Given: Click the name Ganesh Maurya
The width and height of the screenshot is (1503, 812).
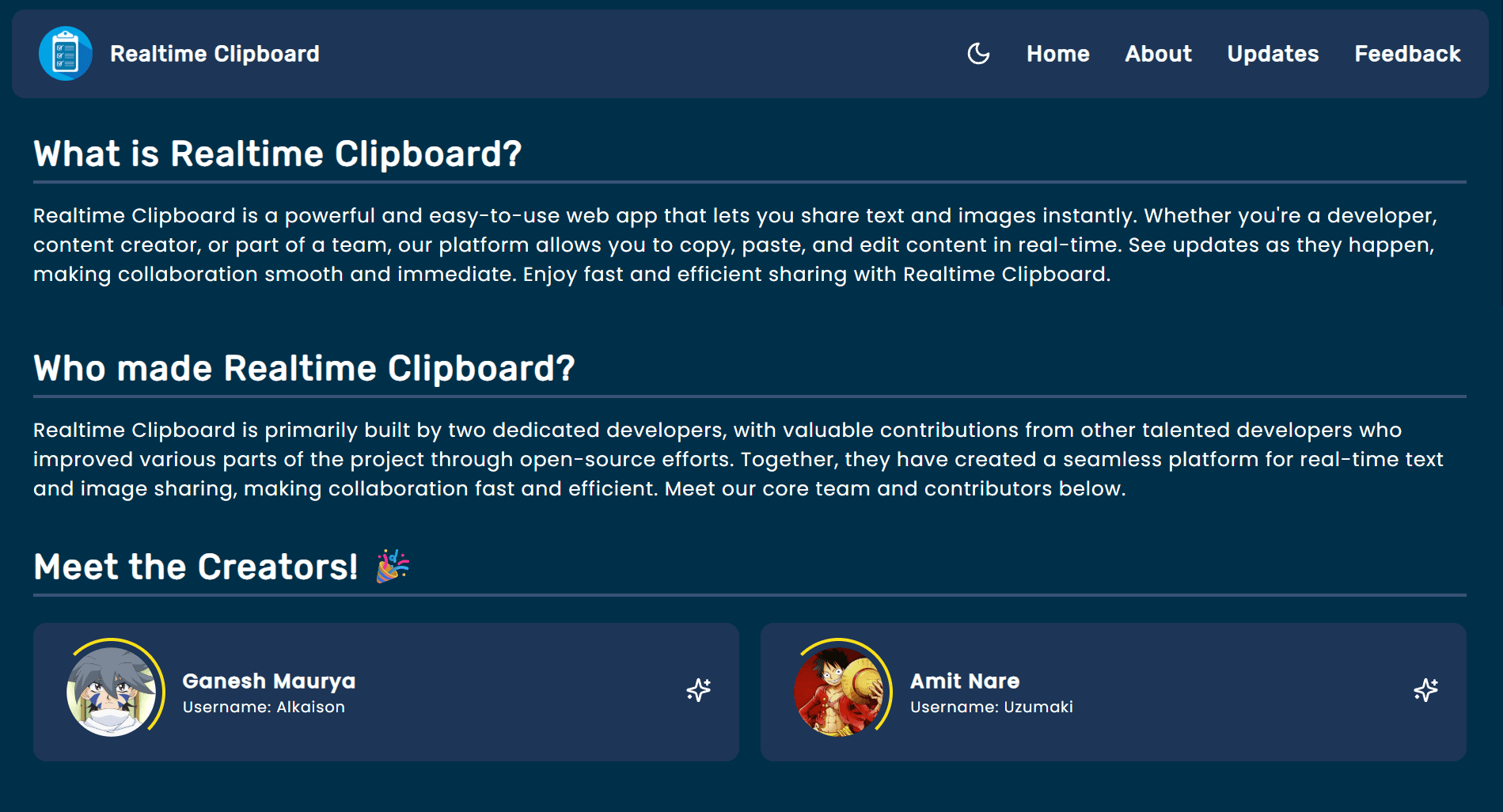Looking at the screenshot, I should click(269, 680).
